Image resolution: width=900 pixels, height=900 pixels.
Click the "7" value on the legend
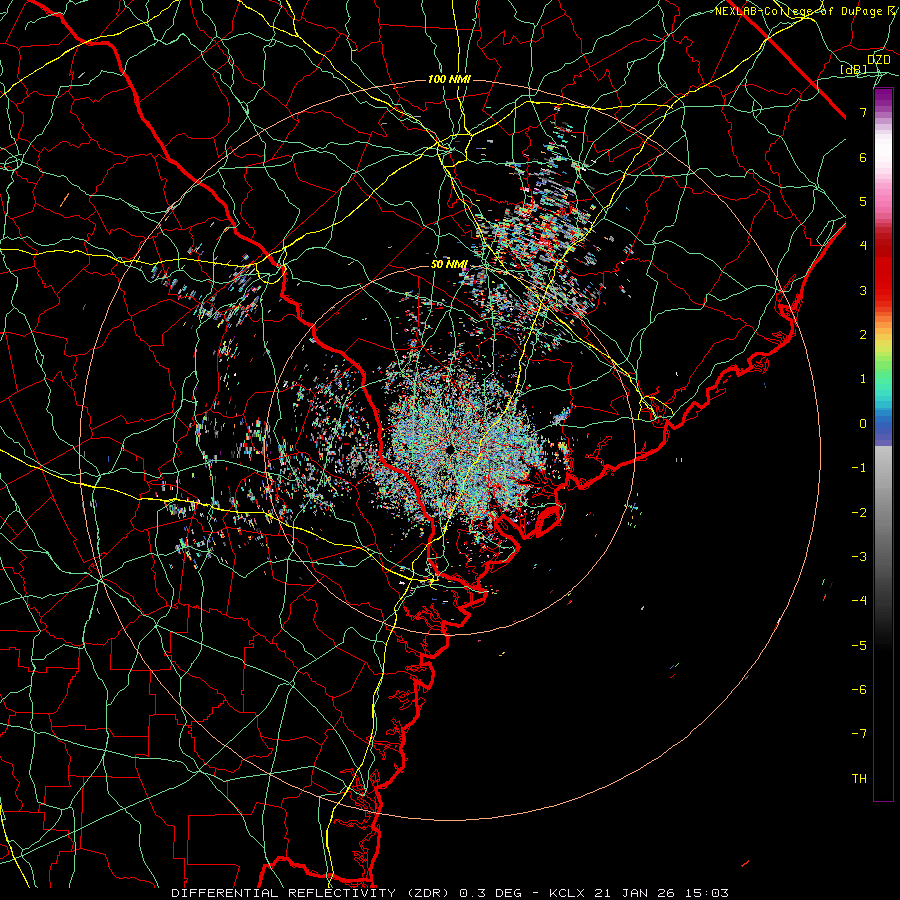[x=863, y=112]
